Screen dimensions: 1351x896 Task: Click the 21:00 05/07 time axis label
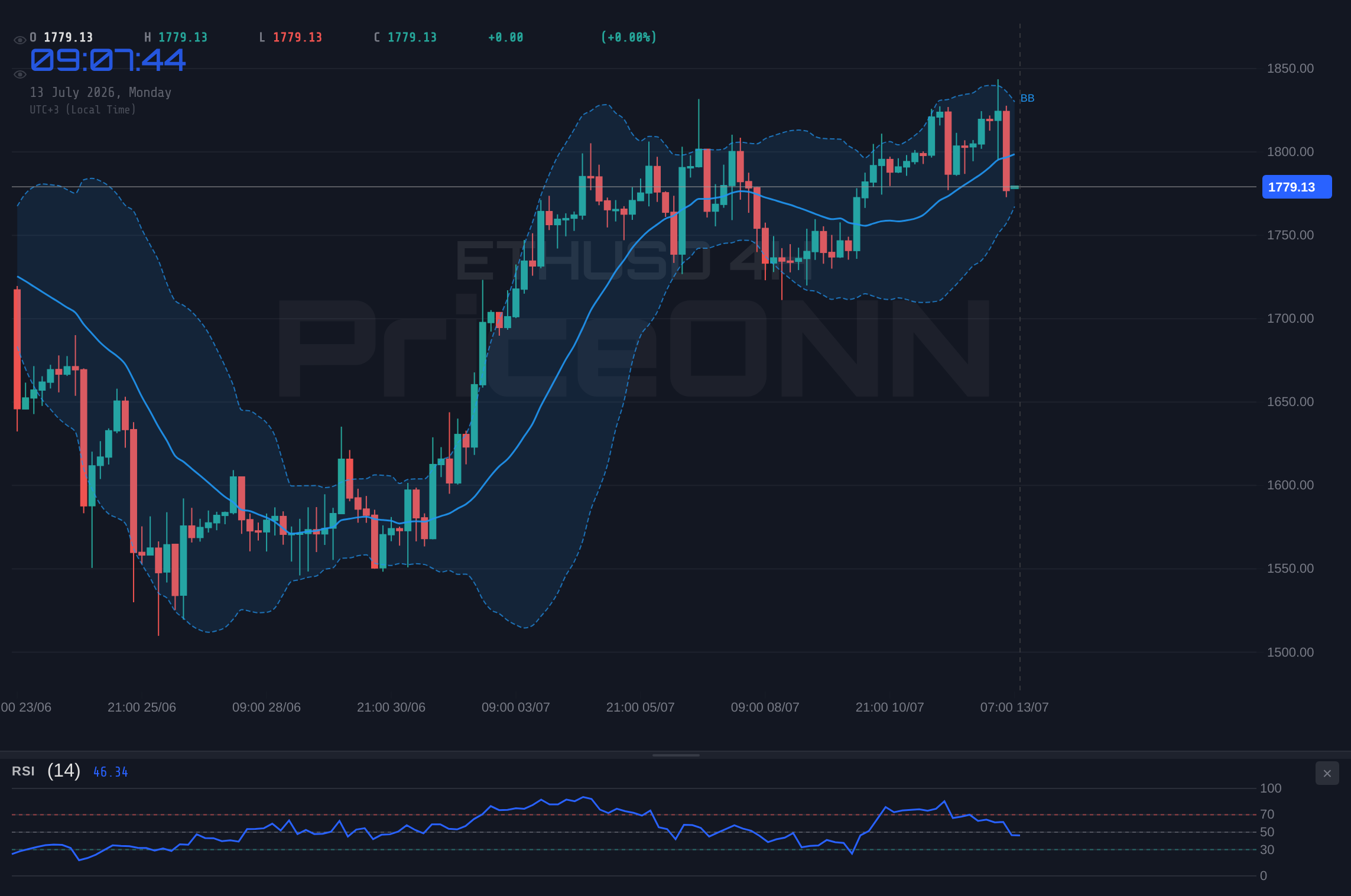641,707
